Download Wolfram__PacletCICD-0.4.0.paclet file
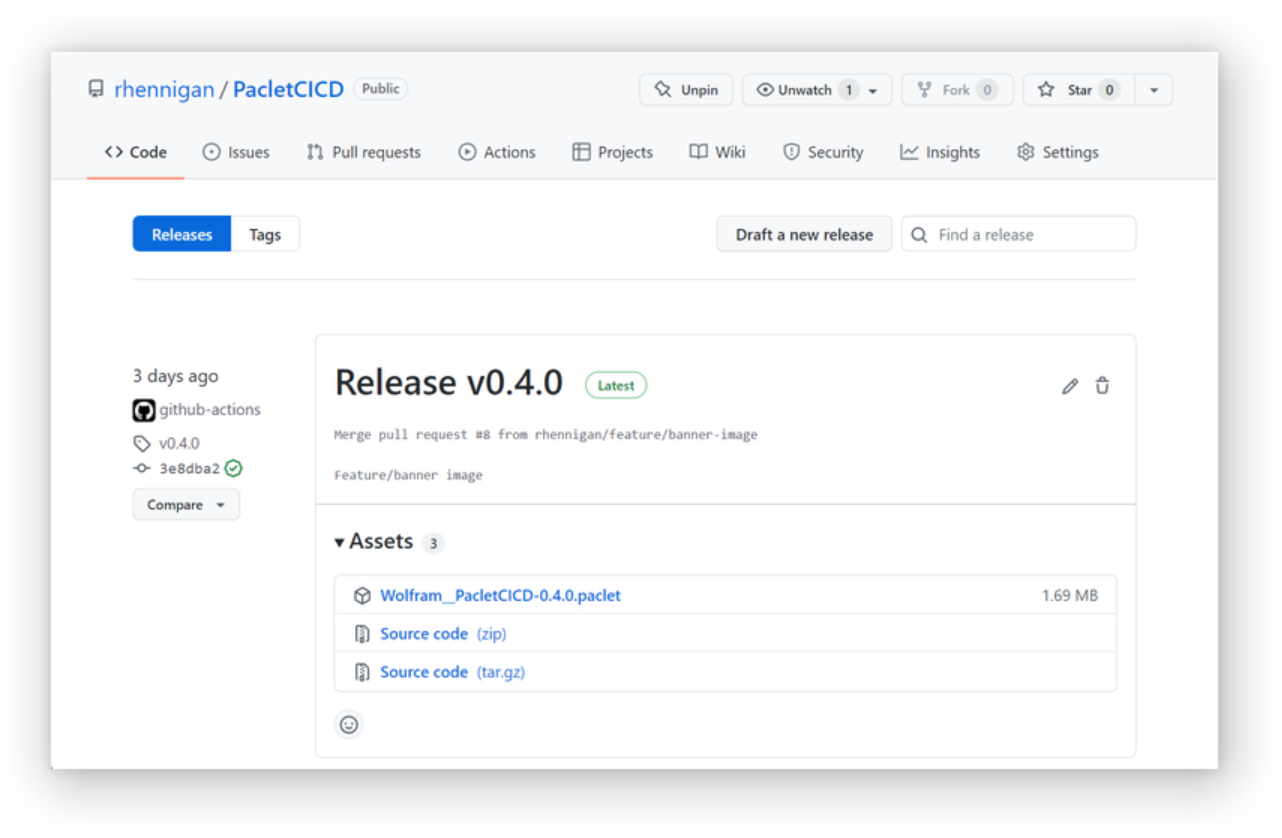This screenshot has width=1282, height=838. click(x=500, y=595)
